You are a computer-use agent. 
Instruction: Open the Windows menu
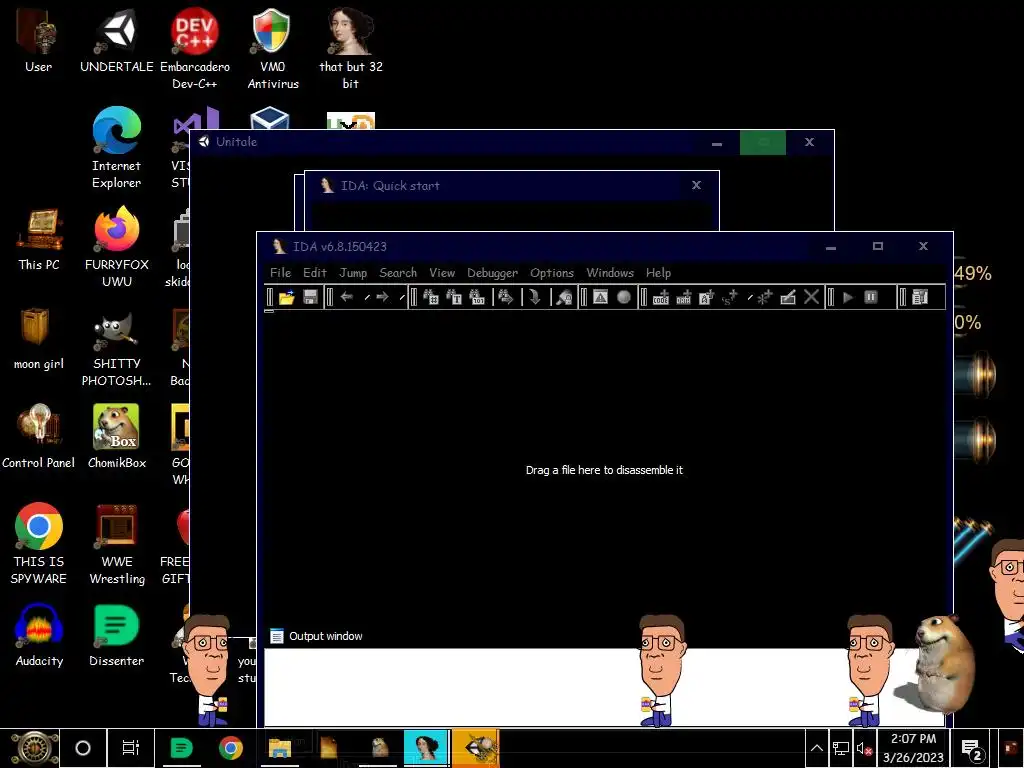click(x=610, y=273)
